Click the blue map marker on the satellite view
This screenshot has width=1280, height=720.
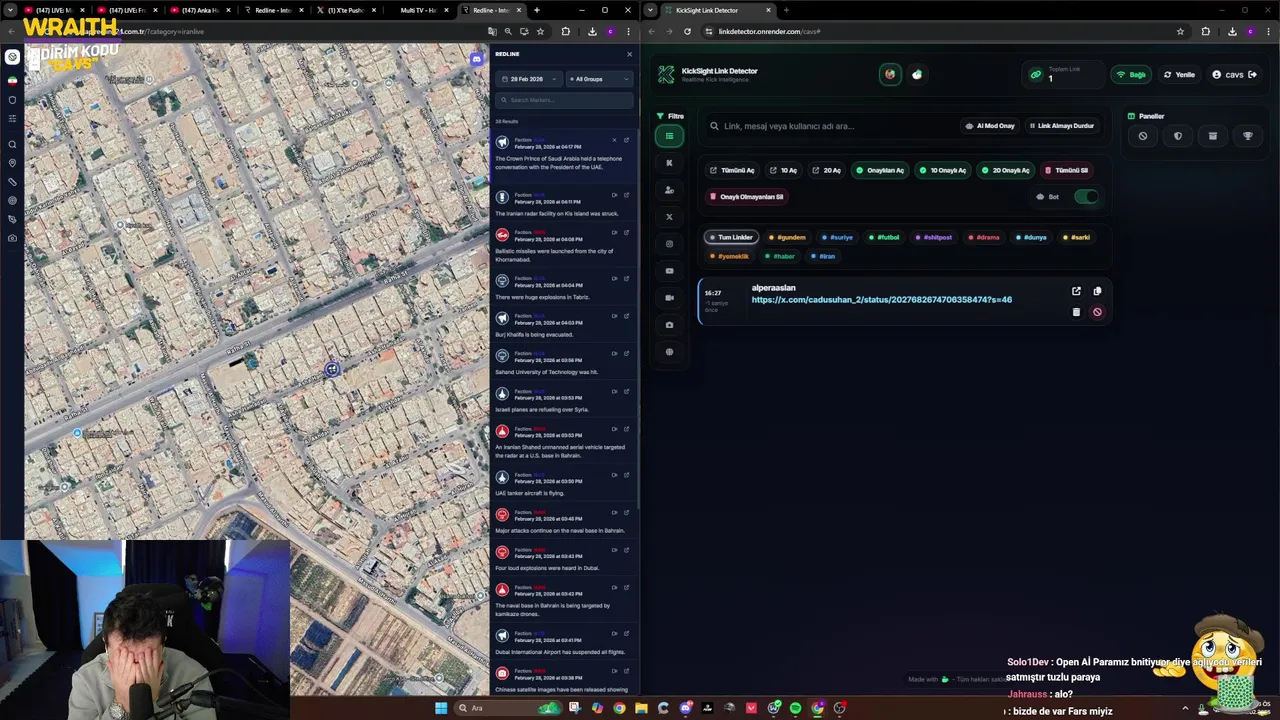click(x=332, y=369)
